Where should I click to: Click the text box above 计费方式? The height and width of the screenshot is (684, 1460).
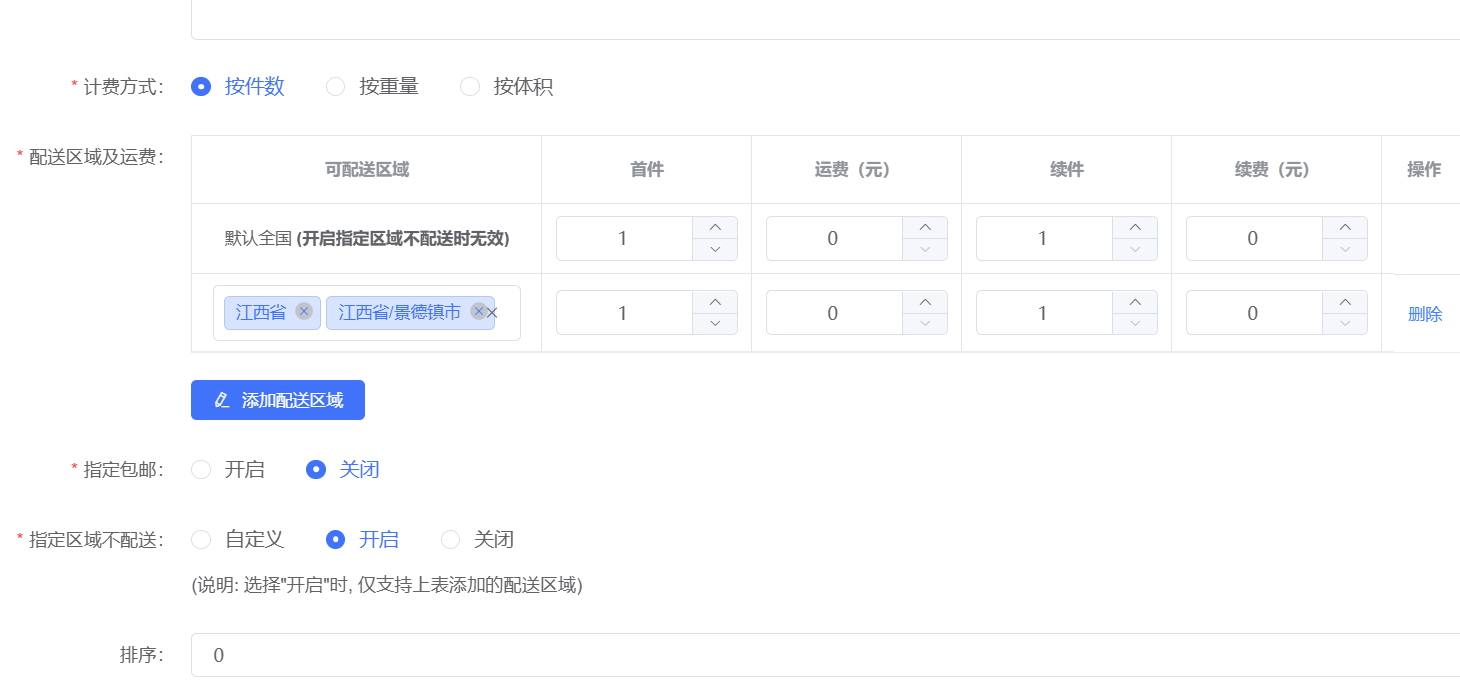825,20
